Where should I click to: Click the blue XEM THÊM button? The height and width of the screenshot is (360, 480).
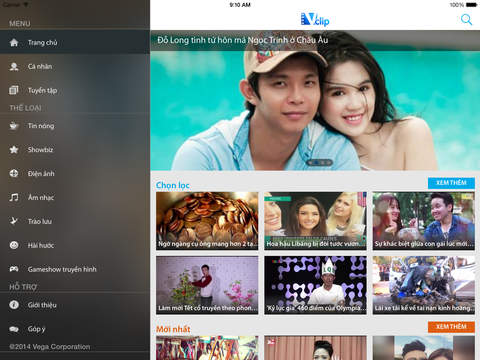click(x=451, y=183)
